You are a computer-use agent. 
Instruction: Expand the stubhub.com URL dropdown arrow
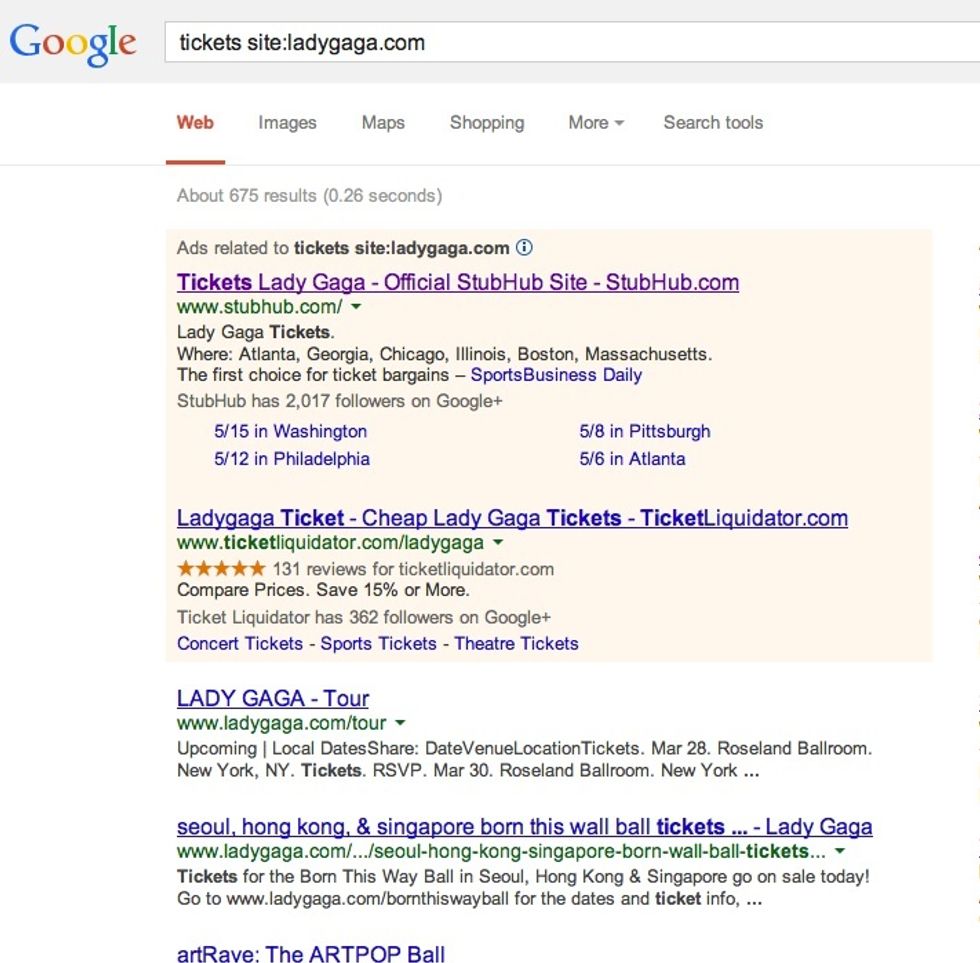(x=356, y=307)
